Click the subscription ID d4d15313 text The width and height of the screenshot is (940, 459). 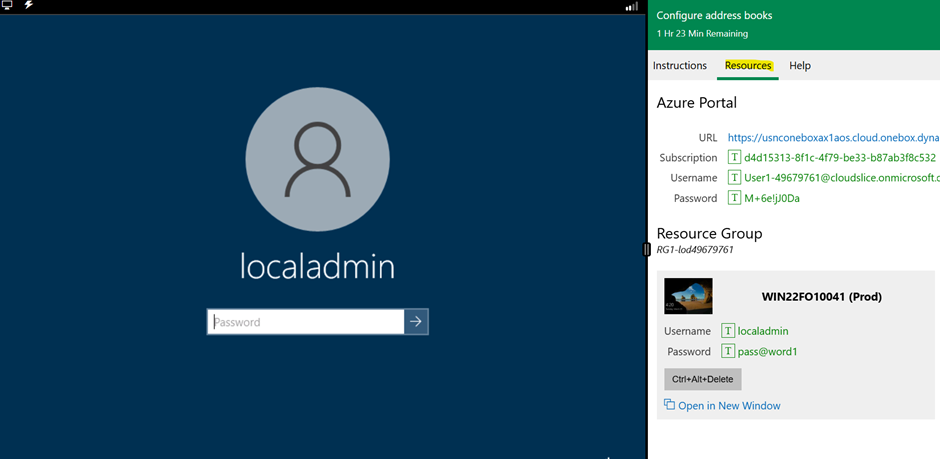coord(840,158)
